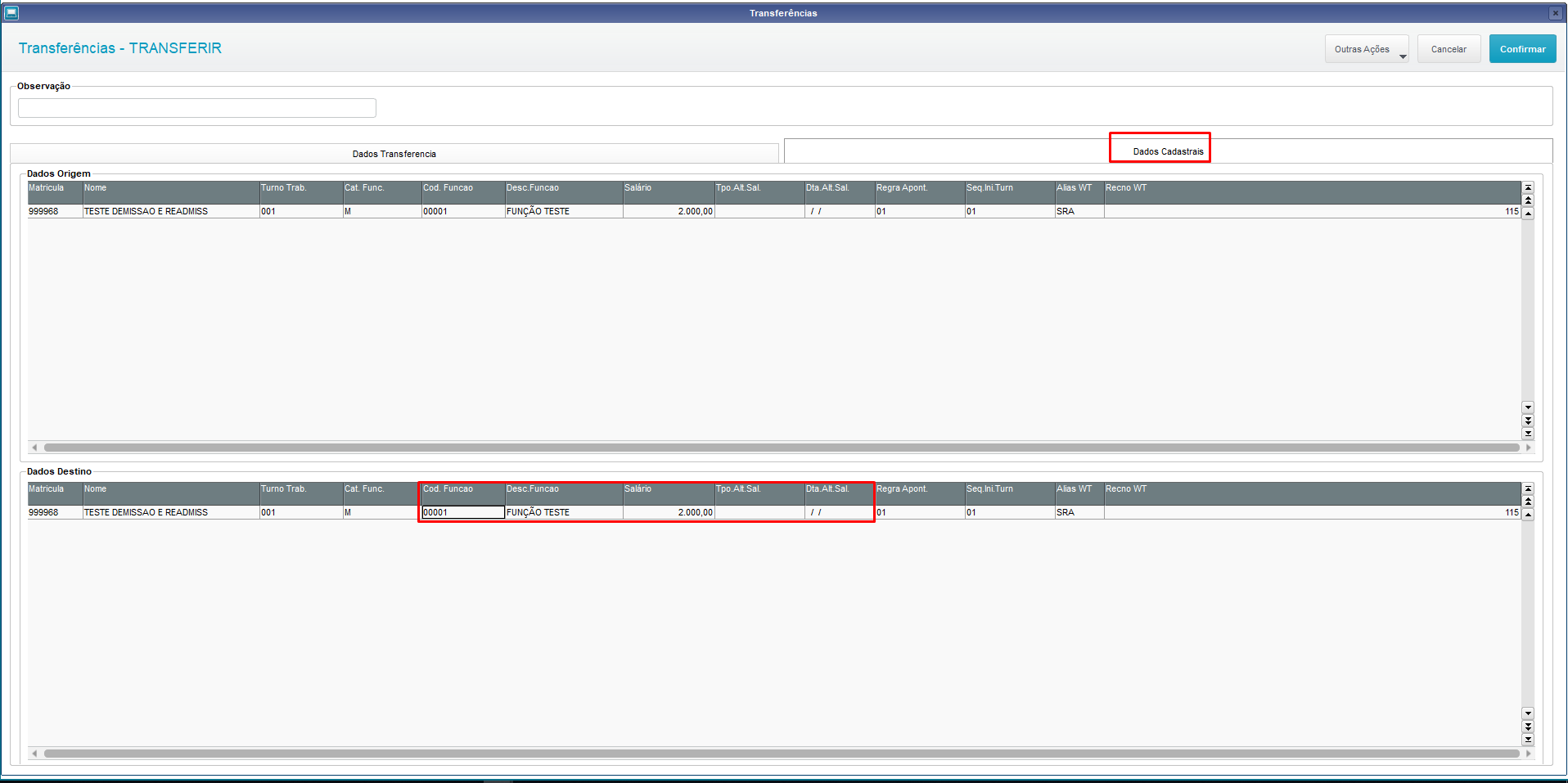Click right arrow of Dados Destino horizontal scrollbar
The image size is (1568, 783).
tap(1528, 754)
